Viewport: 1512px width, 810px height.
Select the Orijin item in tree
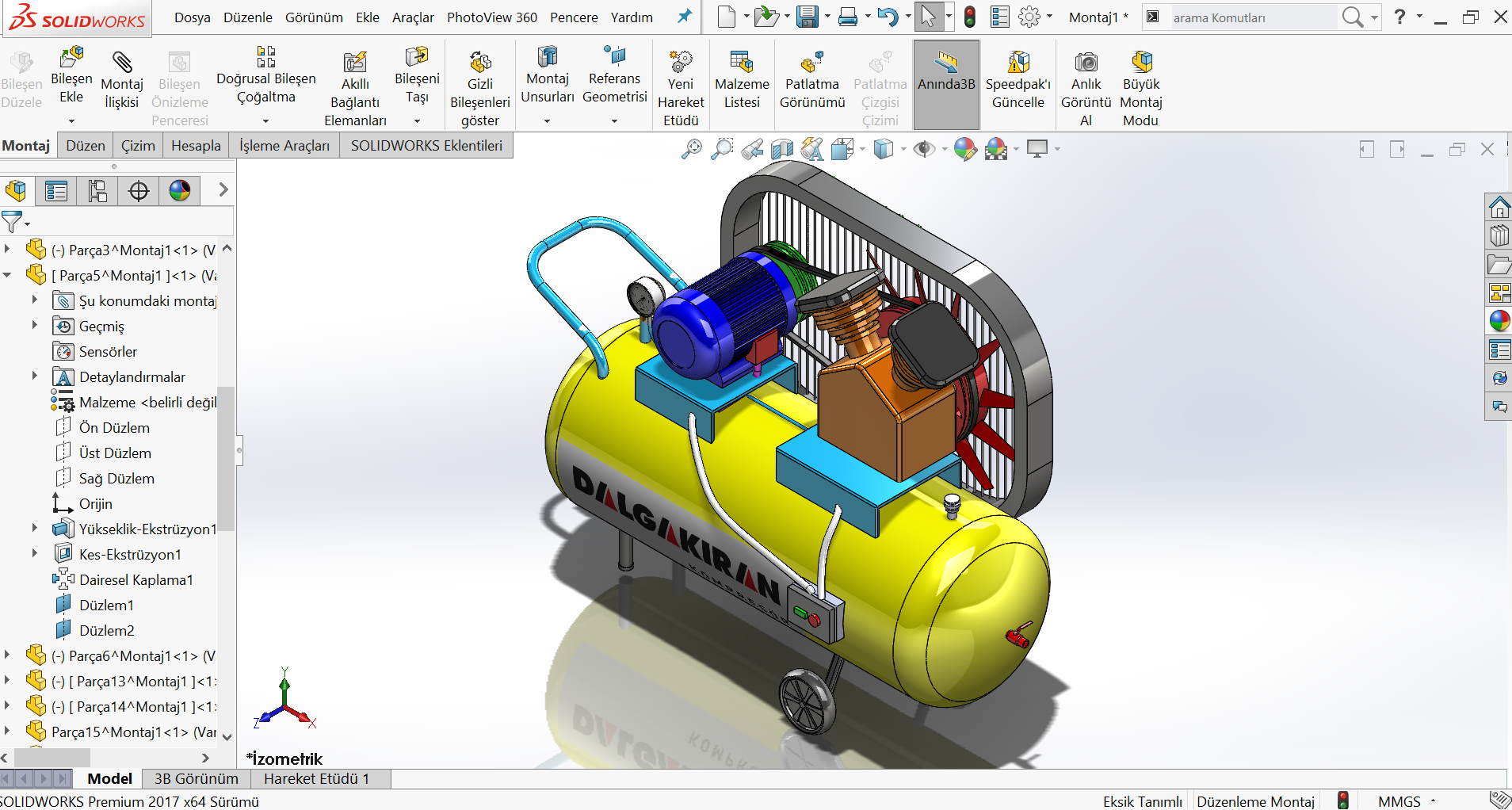point(96,503)
